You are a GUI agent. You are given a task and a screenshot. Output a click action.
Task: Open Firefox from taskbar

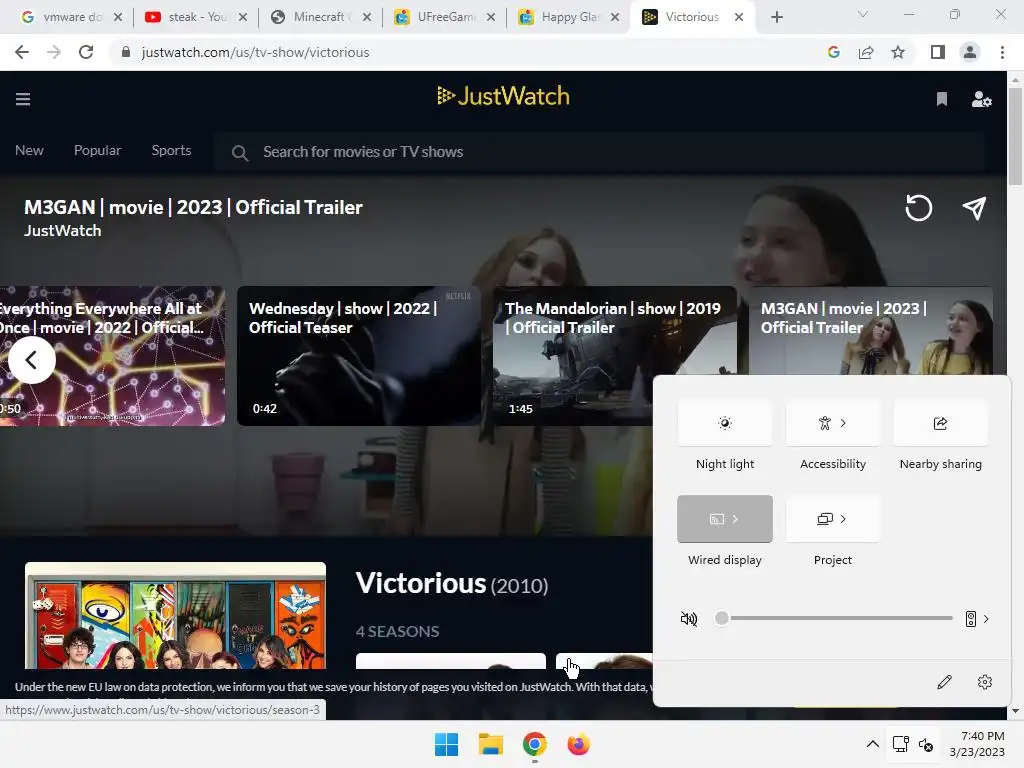click(x=578, y=744)
